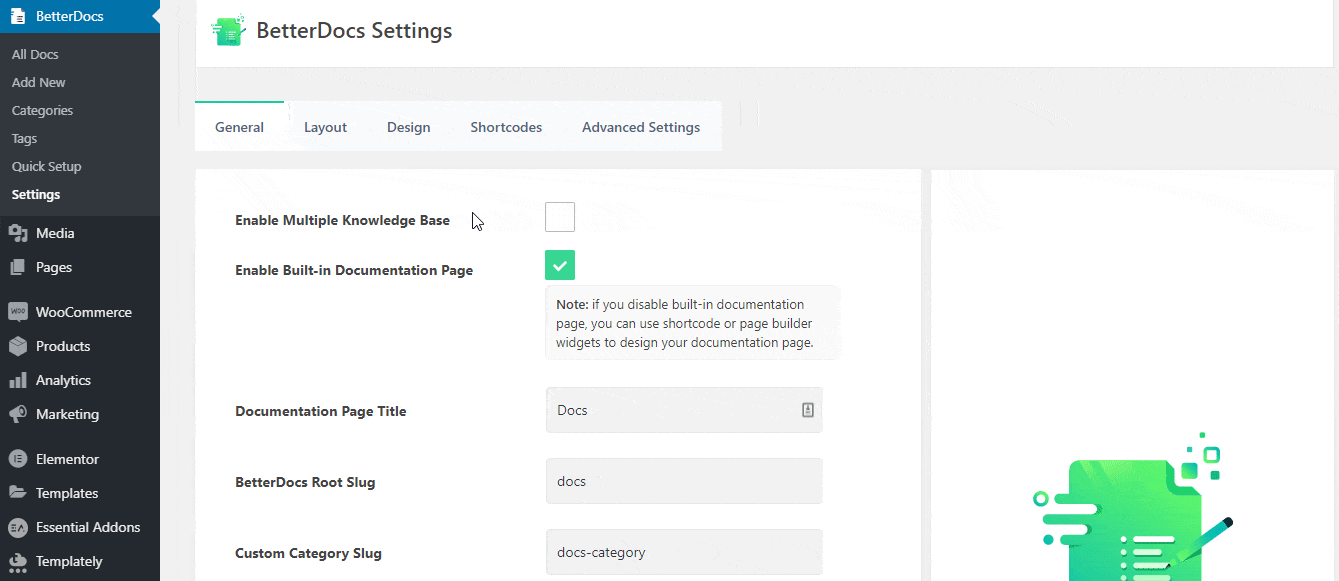Open Templately menu label
1339x581 pixels.
[69, 561]
